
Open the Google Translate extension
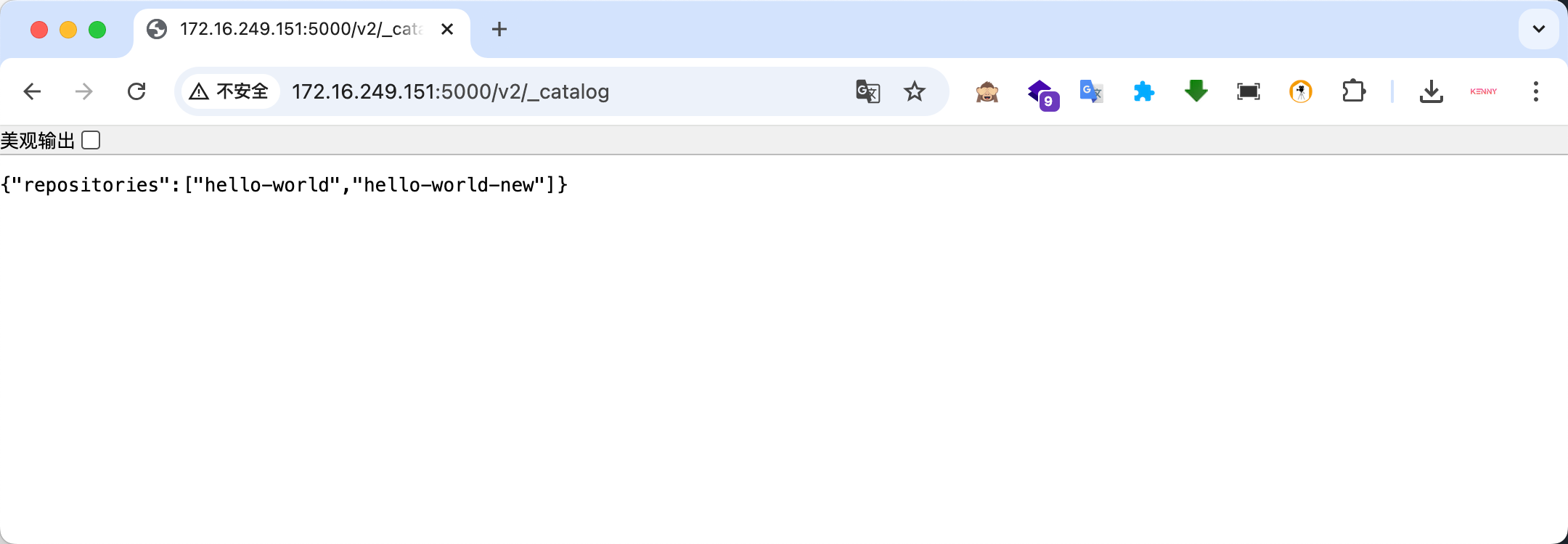coord(1091,91)
